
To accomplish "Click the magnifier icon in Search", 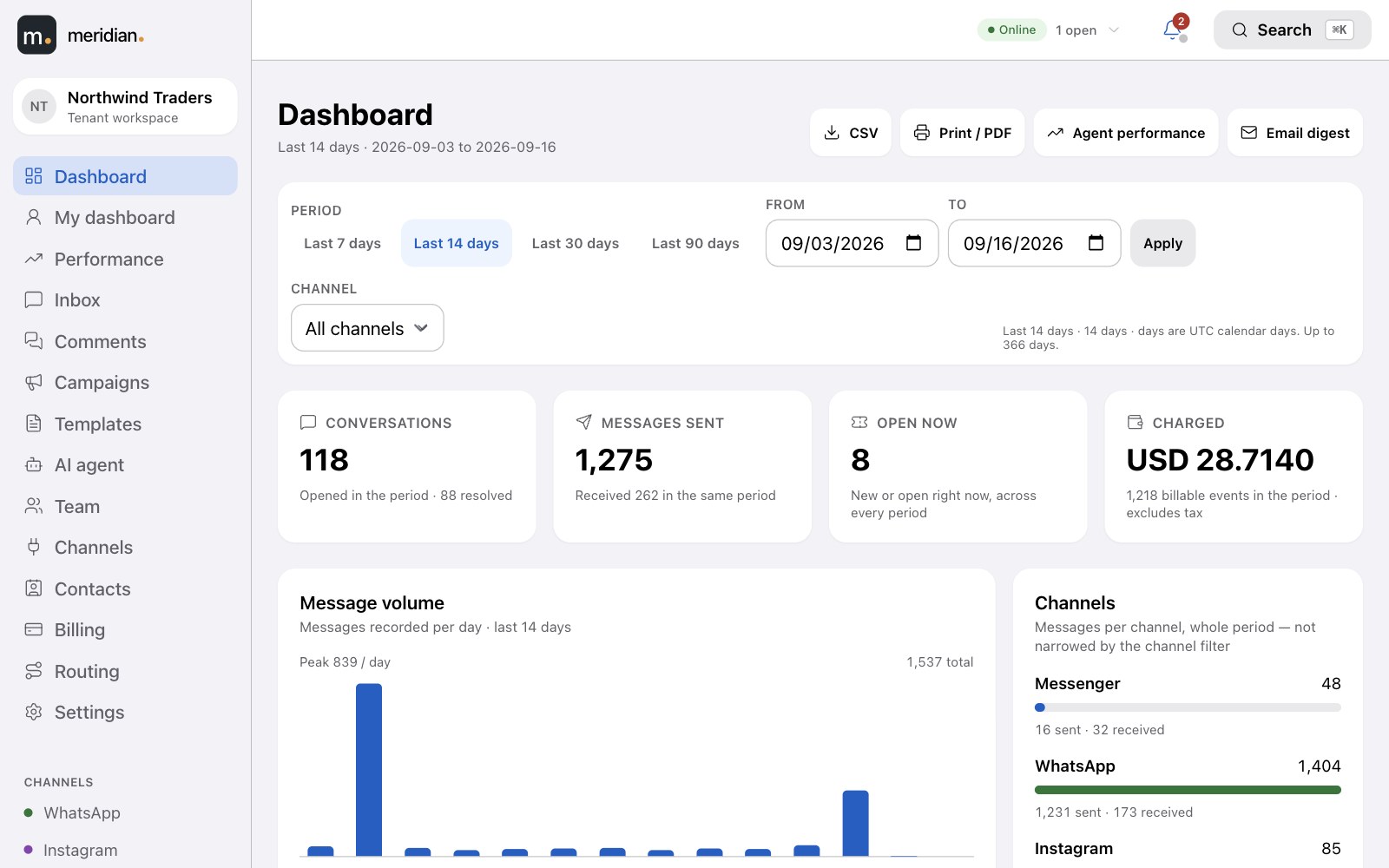I will point(1240,30).
